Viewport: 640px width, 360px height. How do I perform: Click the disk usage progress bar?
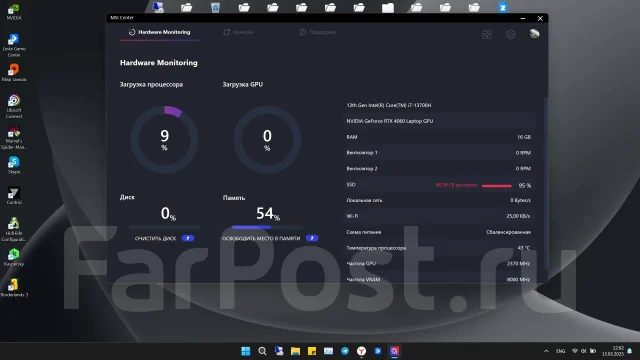[165, 227]
